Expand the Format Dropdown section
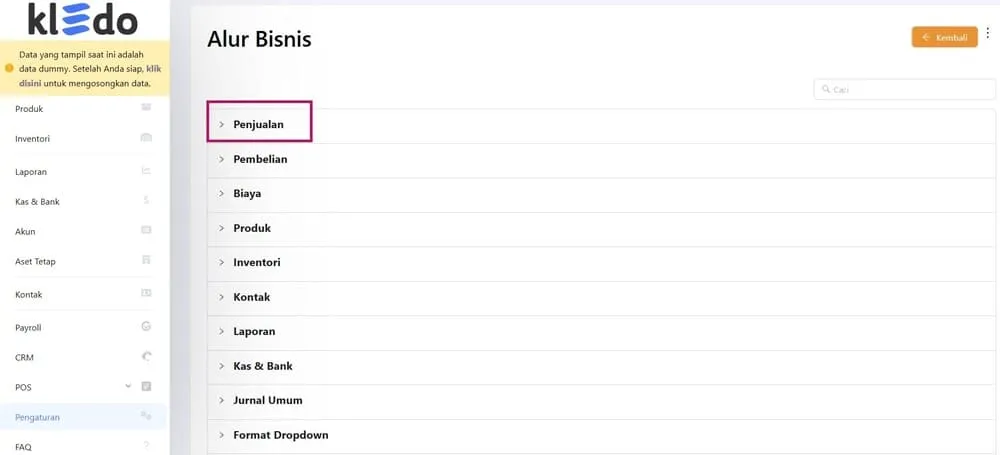The image size is (1000, 455). [280, 435]
